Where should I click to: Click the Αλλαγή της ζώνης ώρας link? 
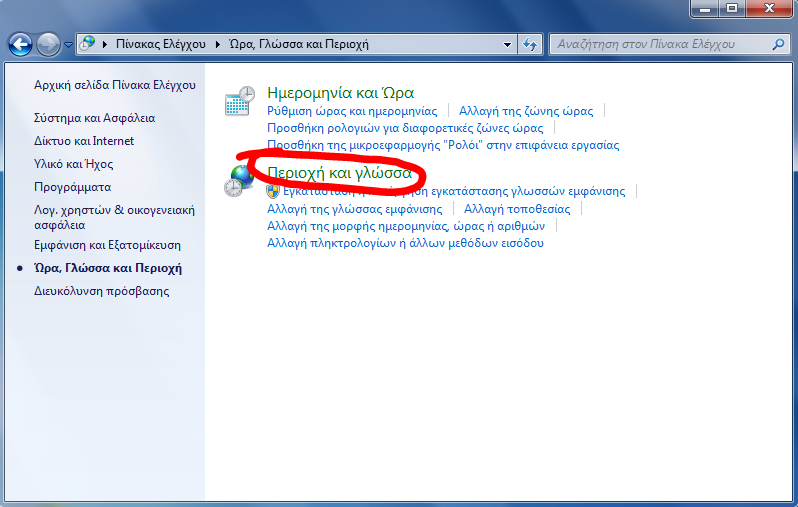click(x=526, y=111)
